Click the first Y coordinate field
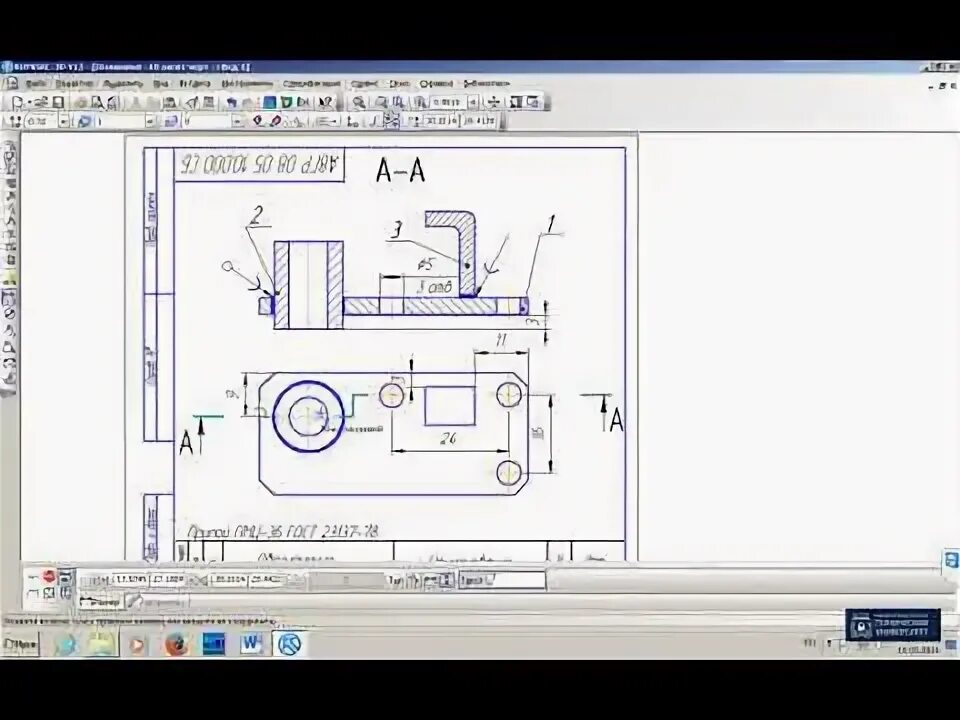Screen dimensions: 960x720 [x=168, y=580]
